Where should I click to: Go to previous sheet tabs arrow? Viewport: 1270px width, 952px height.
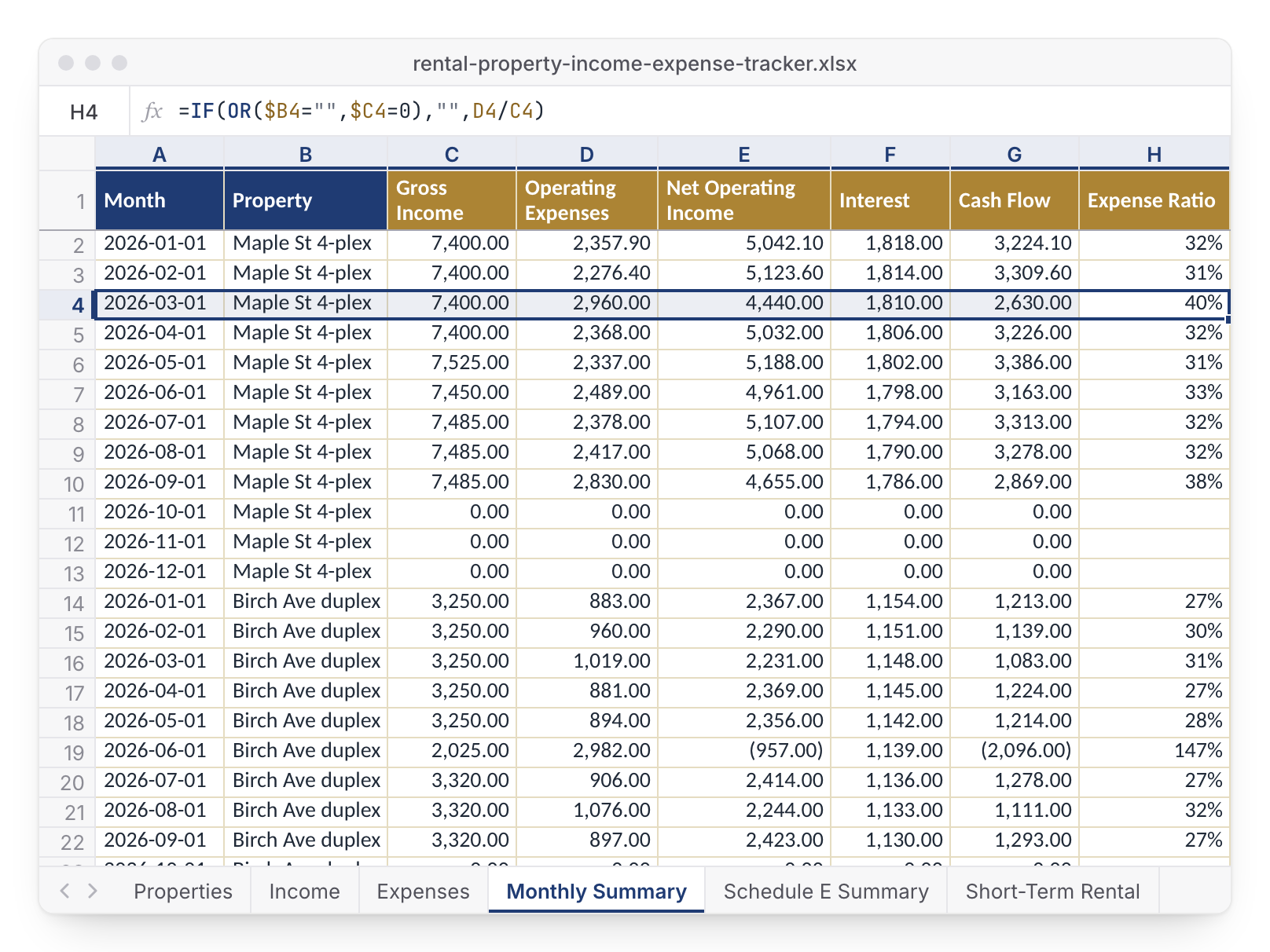click(x=65, y=891)
